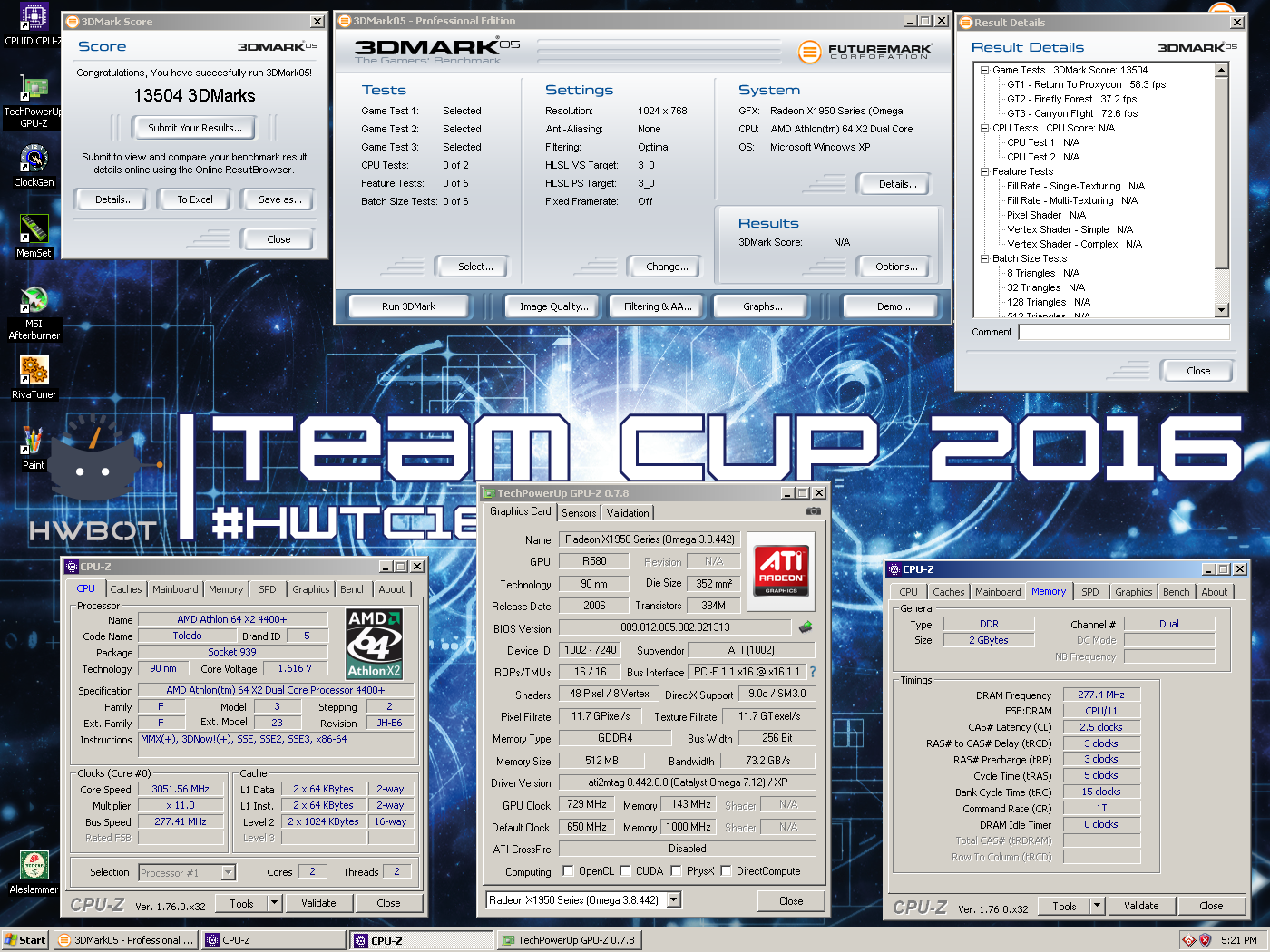This screenshot has height=952, width=1270.
Task: Click Run 3DMark button
Action: point(408,306)
